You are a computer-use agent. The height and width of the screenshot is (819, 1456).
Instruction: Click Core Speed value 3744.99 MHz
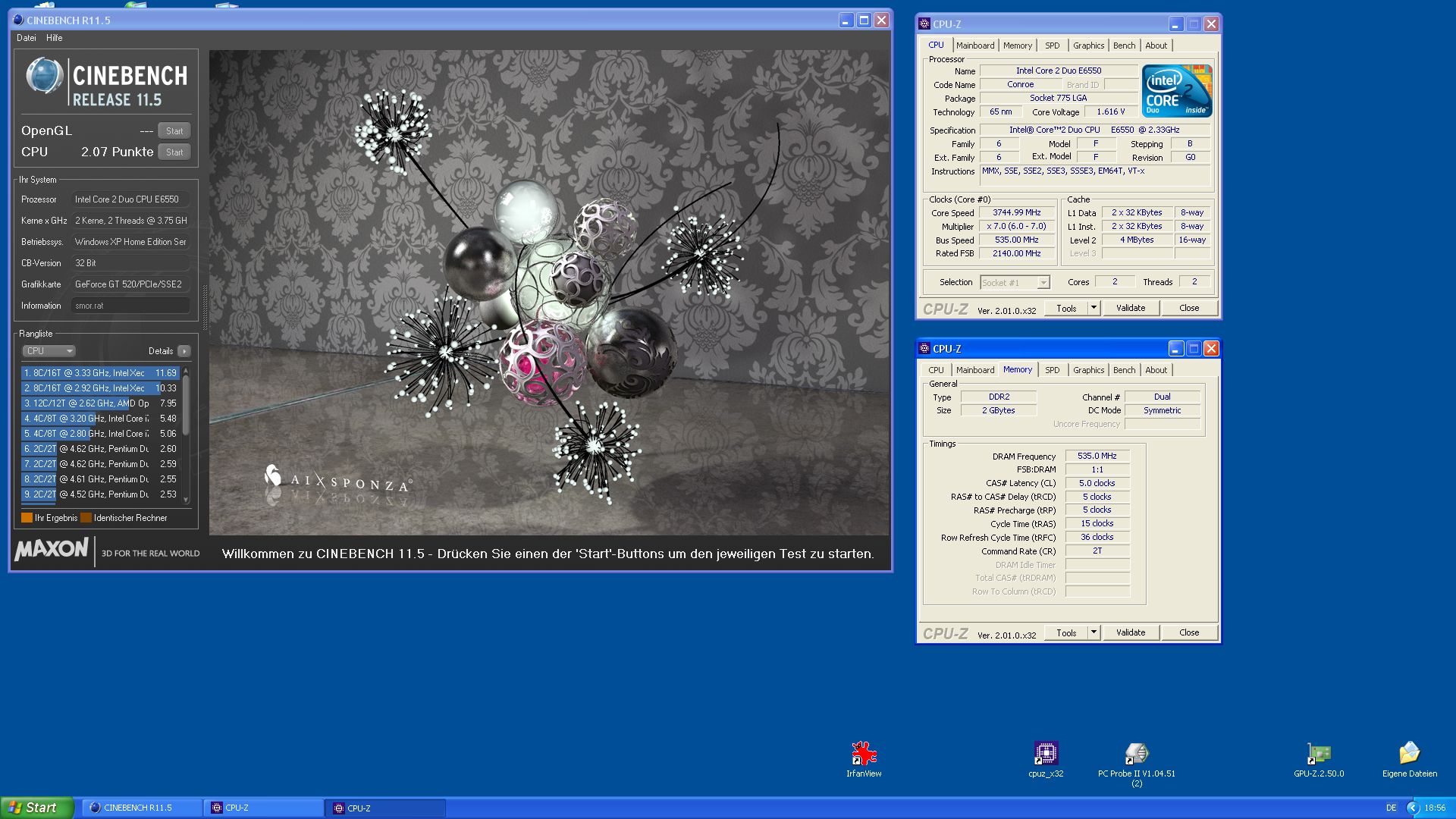pyautogui.click(x=1017, y=213)
